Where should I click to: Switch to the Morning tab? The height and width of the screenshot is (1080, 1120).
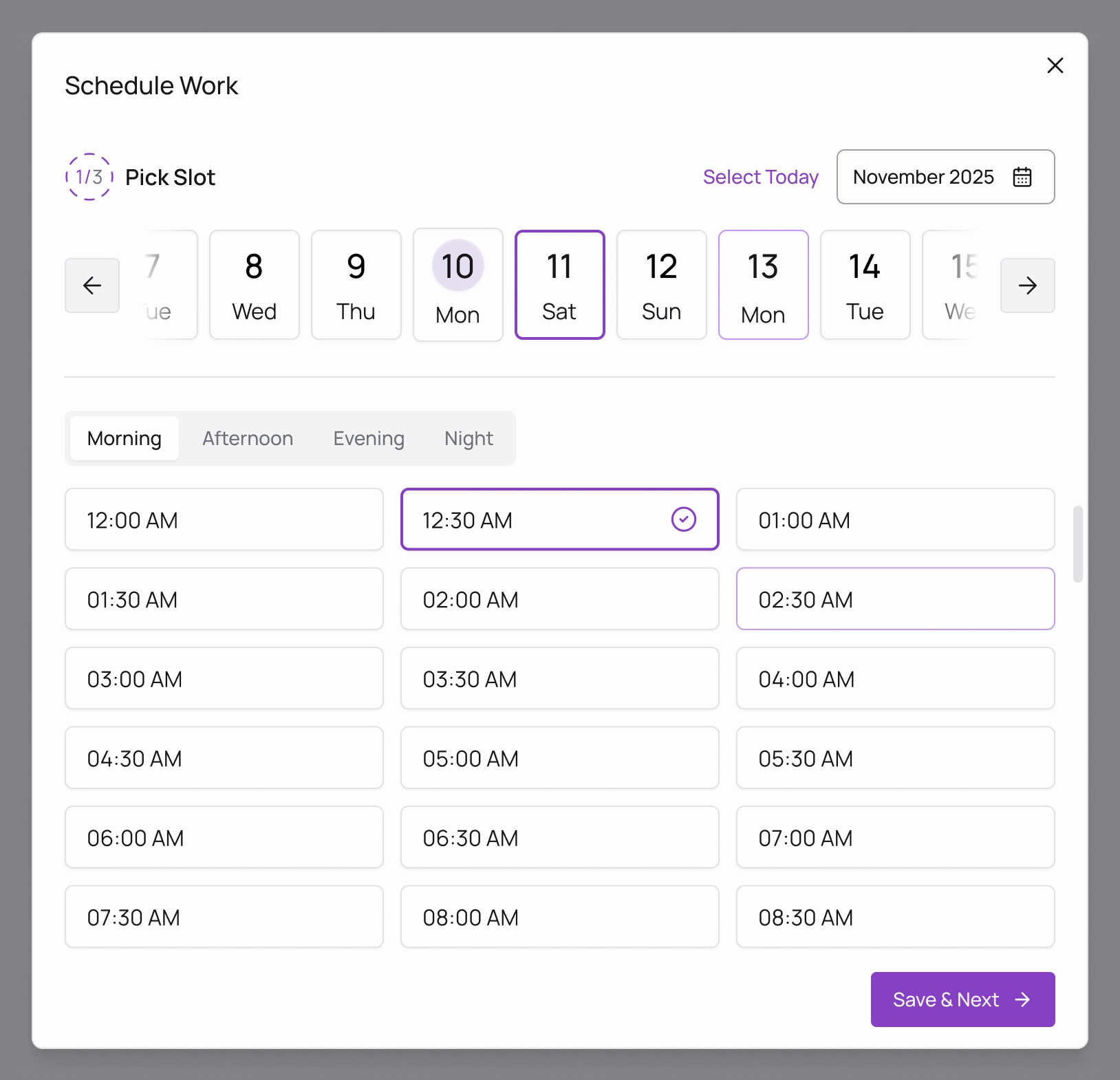click(125, 438)
